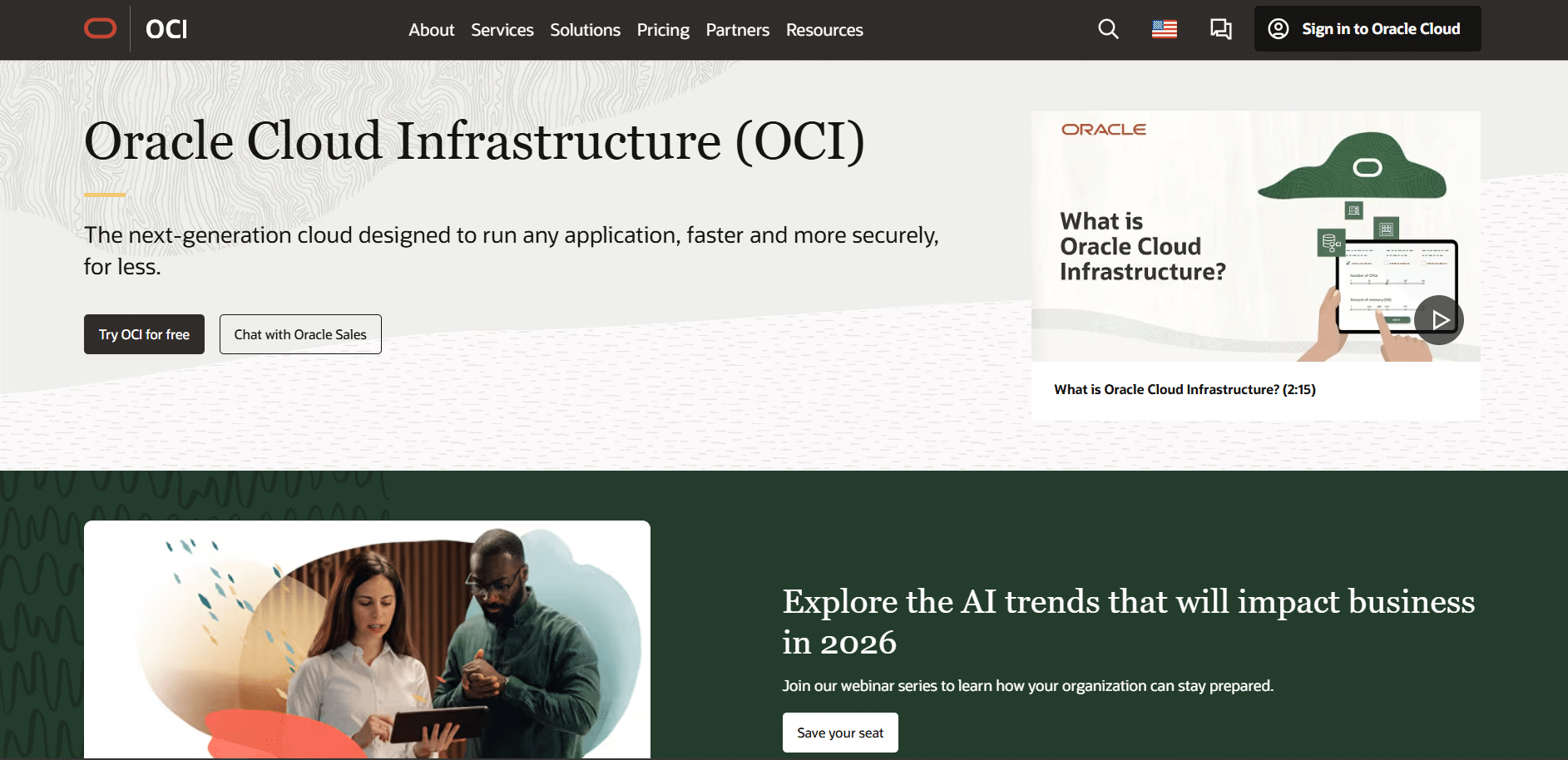The height and width of the screenshot is (760, 1568).
Task: Open the Pricing page from the navigation
Action: [x=663, y=30]
